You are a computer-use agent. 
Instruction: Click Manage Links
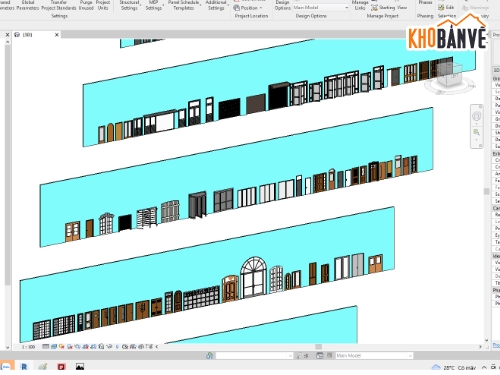click(360, 5)
